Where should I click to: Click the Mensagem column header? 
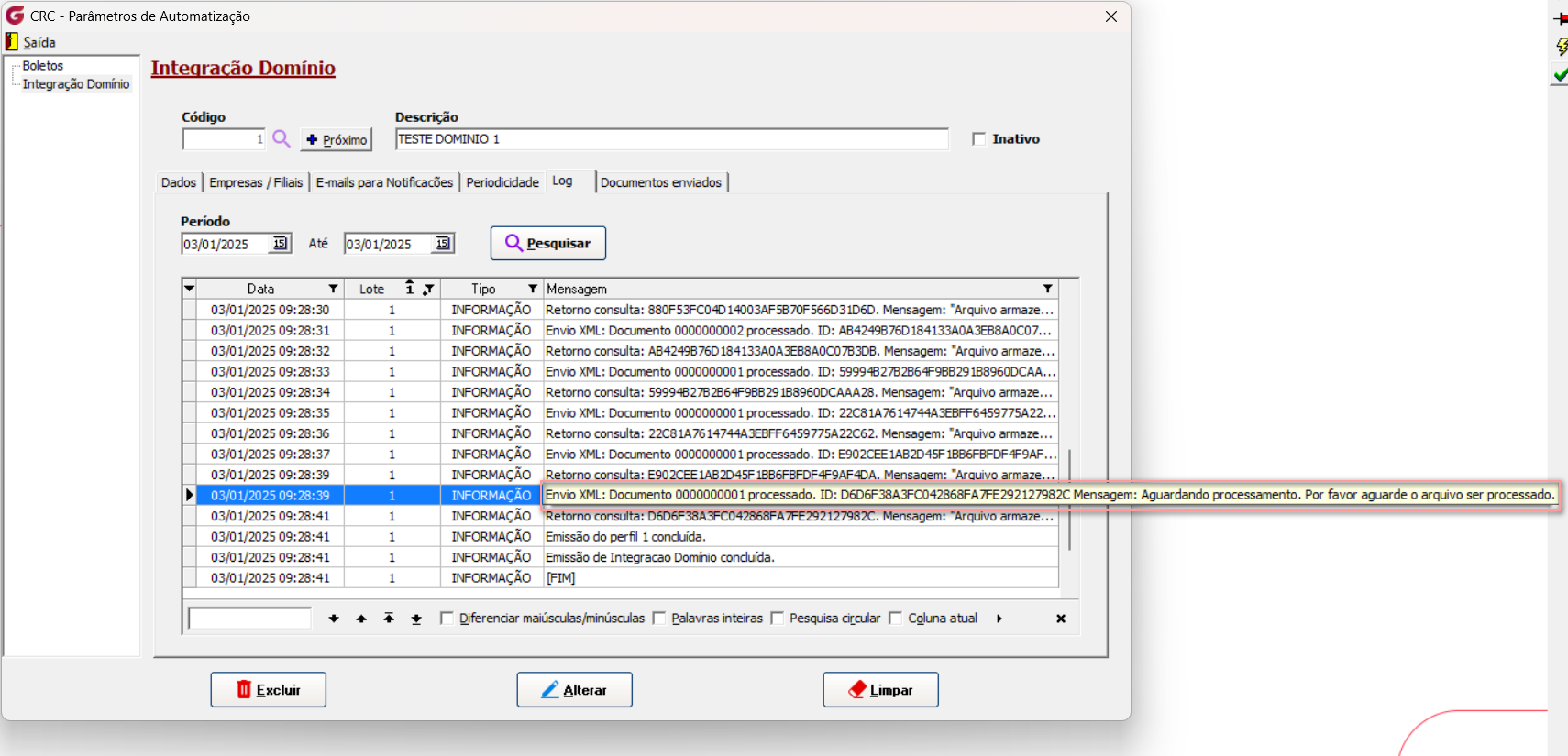click(800, 289)
